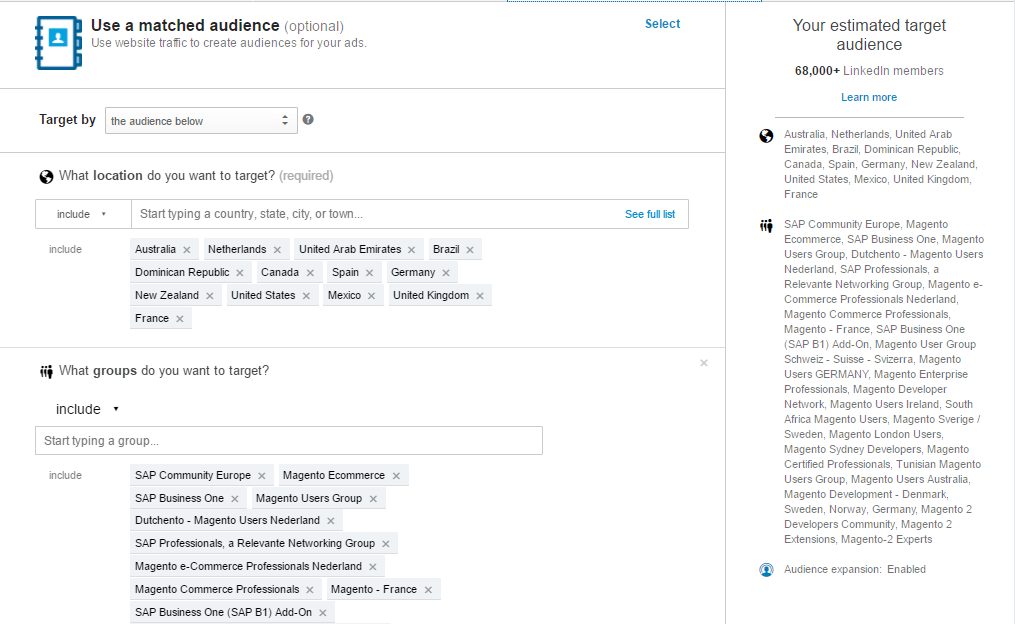Screen dimensions: 1015x624
Task: Remove Magento Ecommerce group tag
Action: (x=396, y=476)
